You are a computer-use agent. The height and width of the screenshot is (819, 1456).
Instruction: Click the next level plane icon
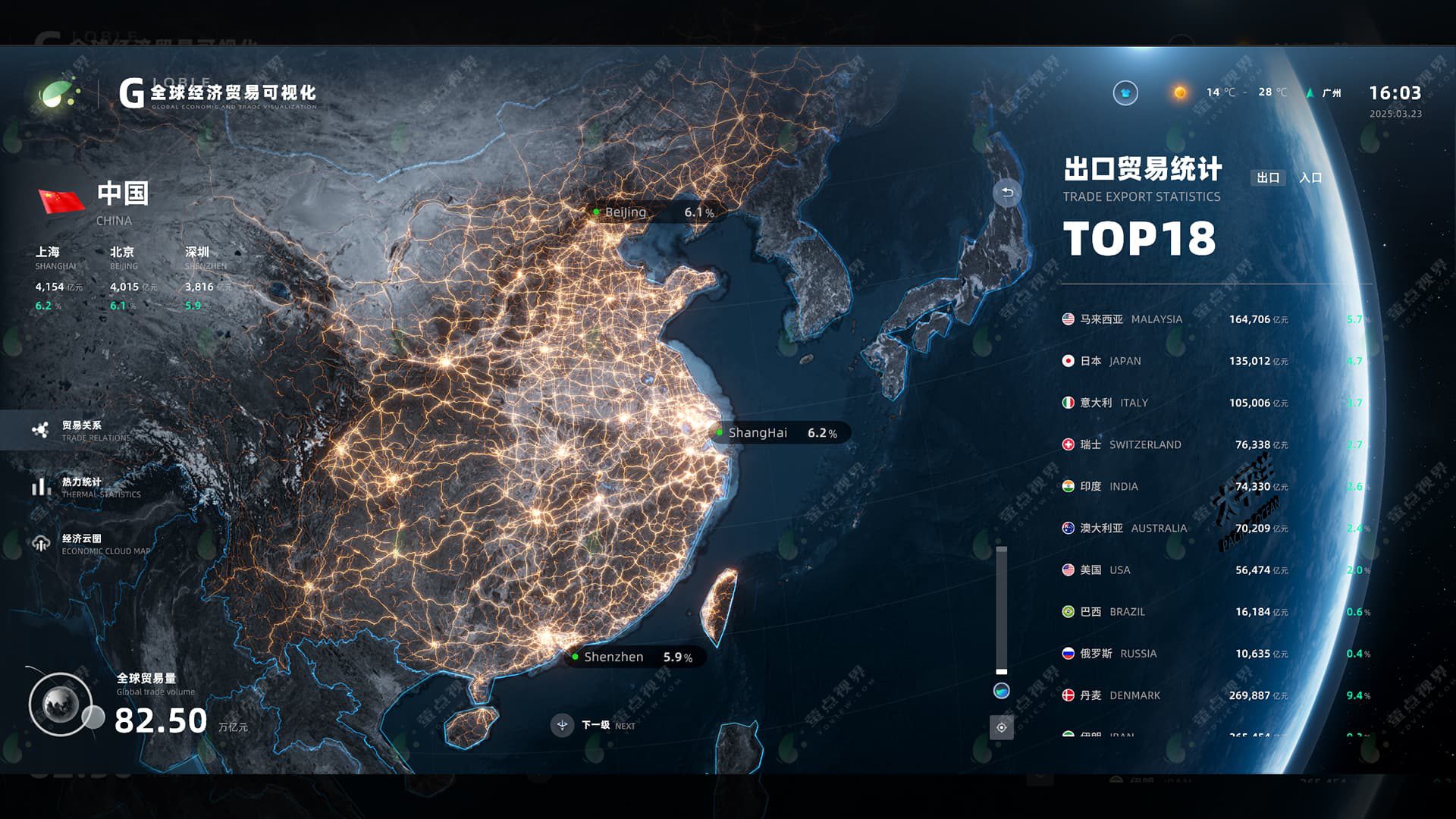(x=562, y=725)
